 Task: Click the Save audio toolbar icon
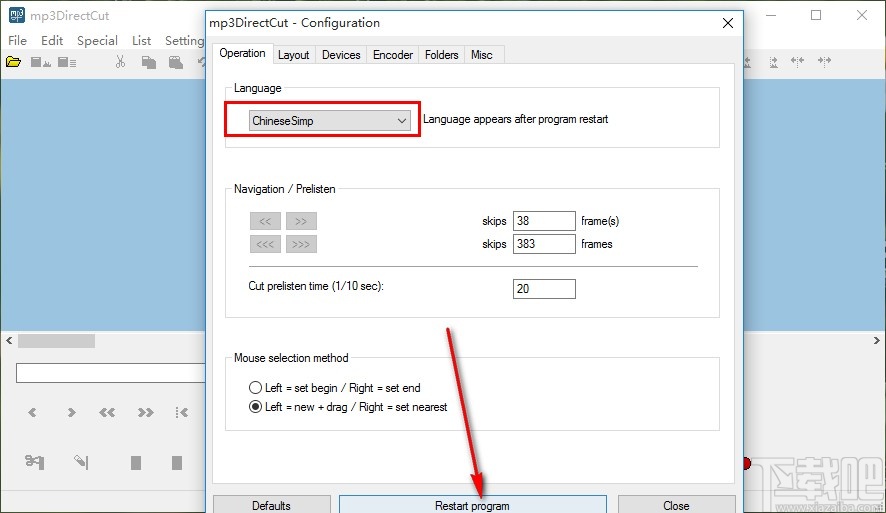tap(40, 62)
